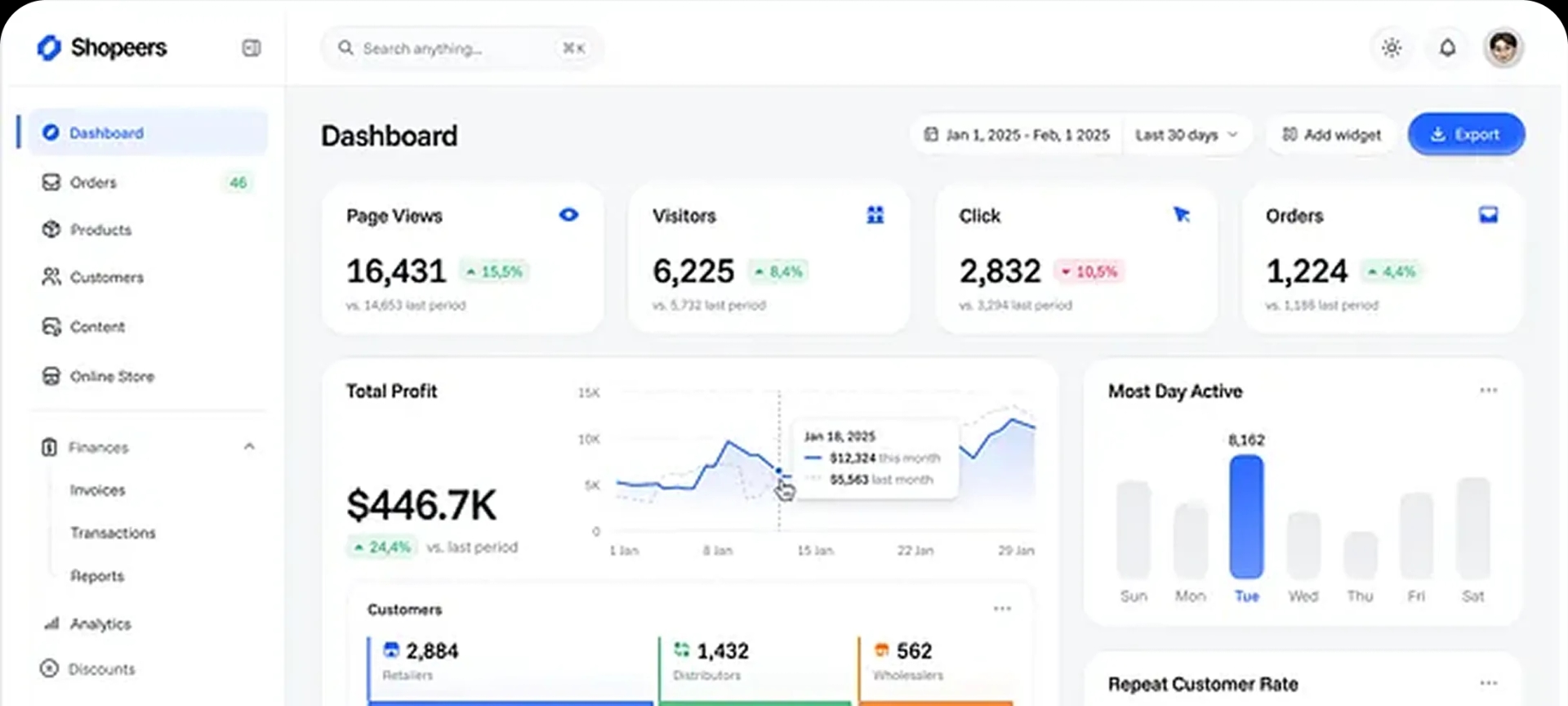
Task: Open the date range picker
Action: 1017,135
